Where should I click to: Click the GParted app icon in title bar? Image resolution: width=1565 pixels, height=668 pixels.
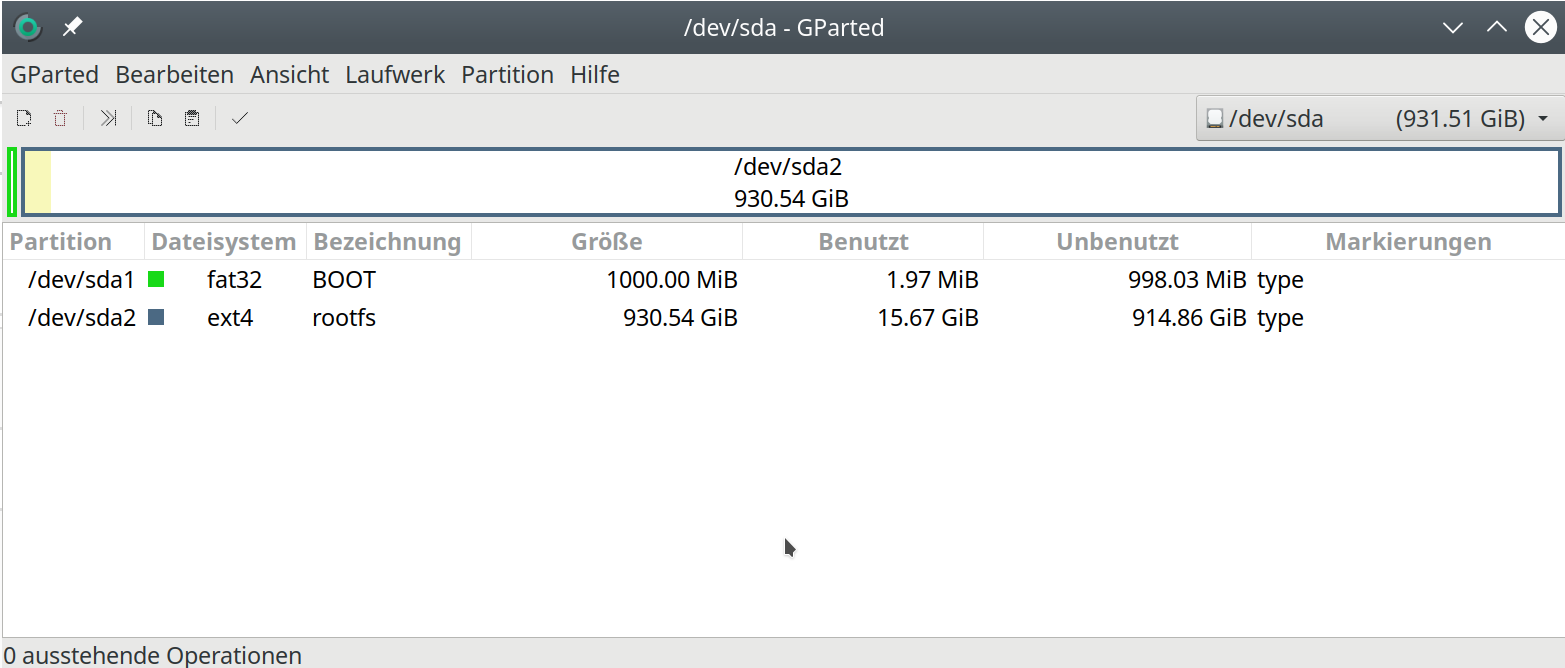(x=28, y=27)
